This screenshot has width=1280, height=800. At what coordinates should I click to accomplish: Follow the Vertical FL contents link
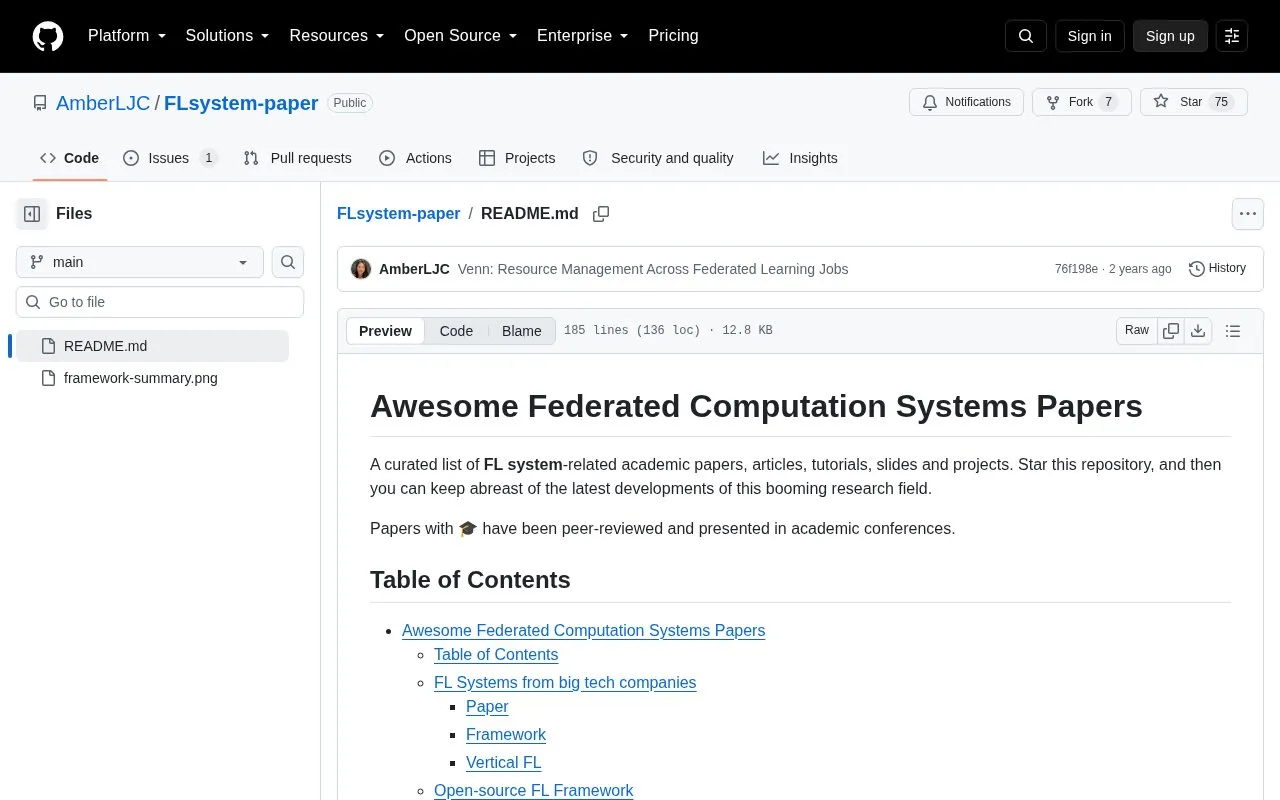504,763
